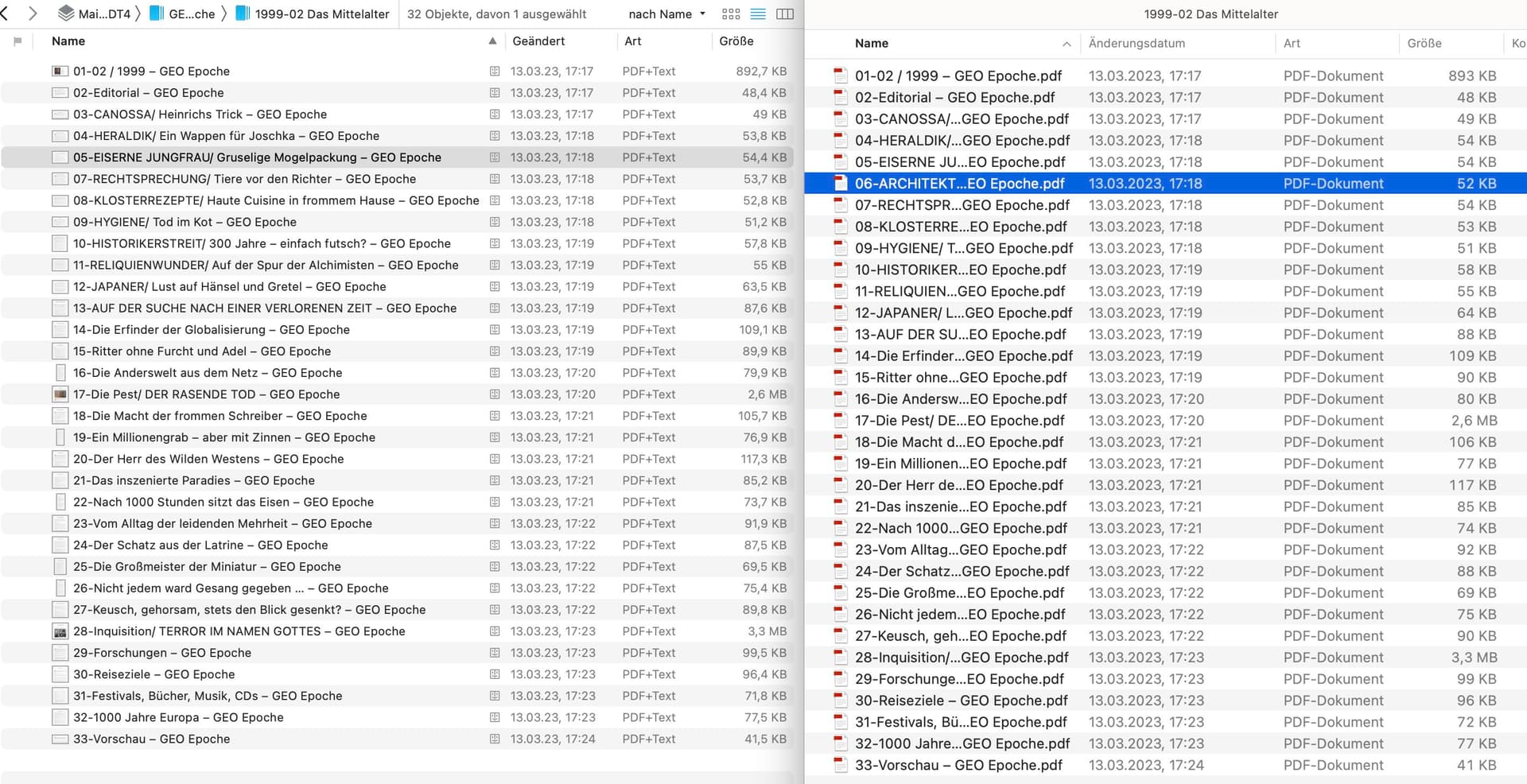Go forward using the right chevron arrow
The height and width of the screenshot is (784, 1527).
(x=33, y=14)
